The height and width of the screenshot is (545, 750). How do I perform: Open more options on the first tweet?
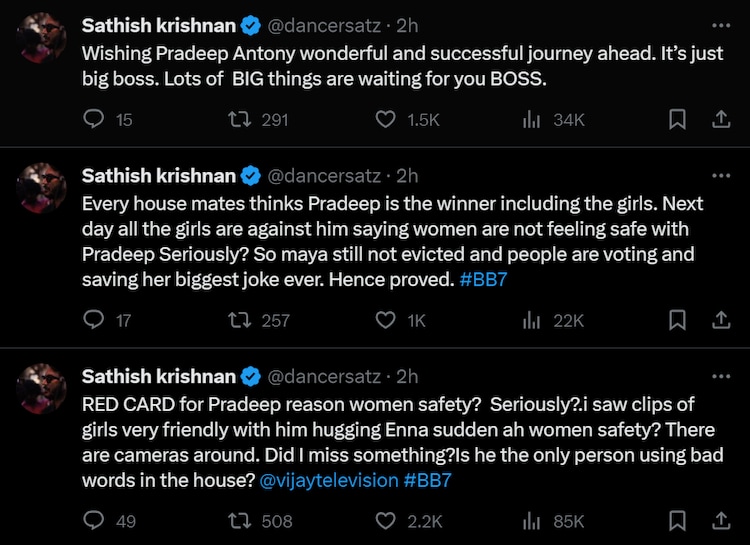pyautogui.click(x=720, y=23)
